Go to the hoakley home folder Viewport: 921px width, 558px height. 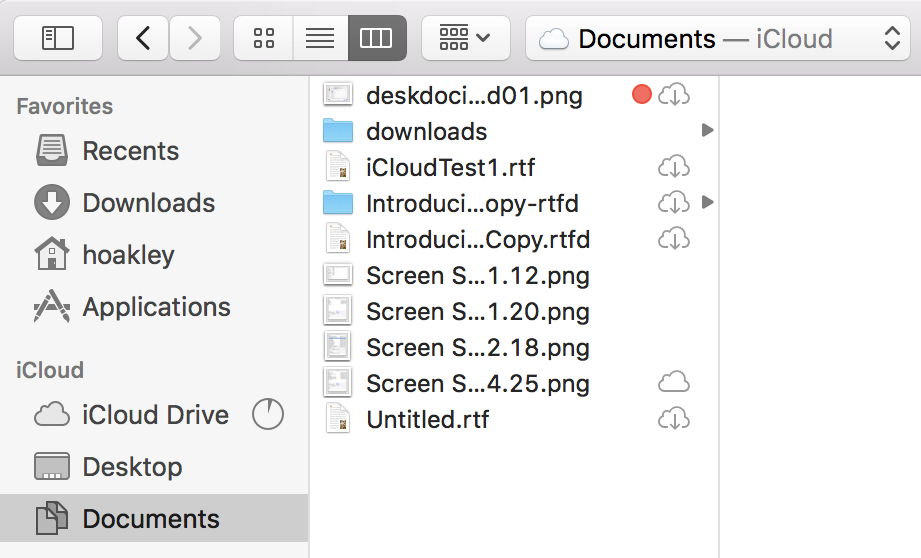click(x=128, y=255)
